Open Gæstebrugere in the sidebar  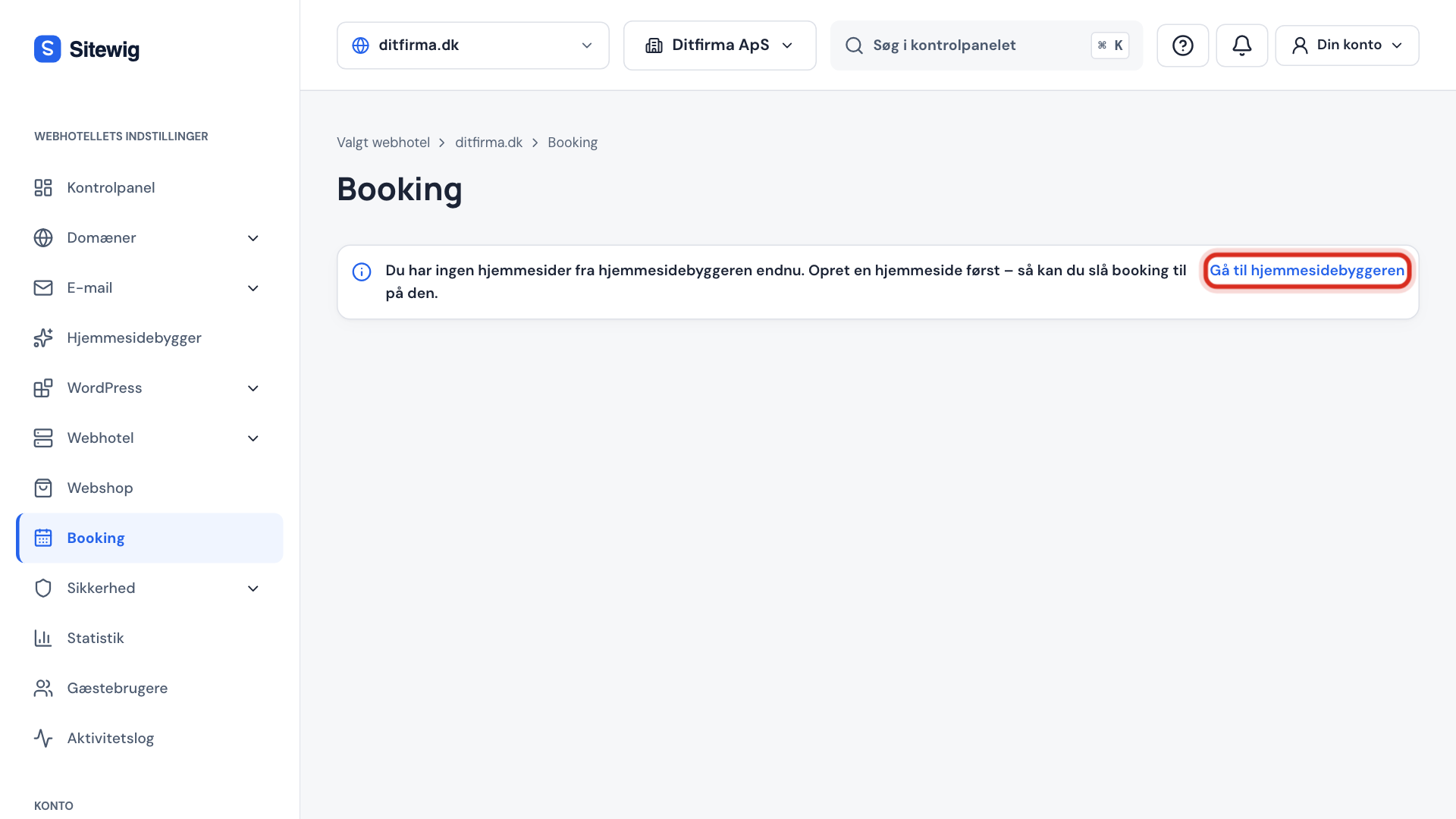click(x=149, y=688)
